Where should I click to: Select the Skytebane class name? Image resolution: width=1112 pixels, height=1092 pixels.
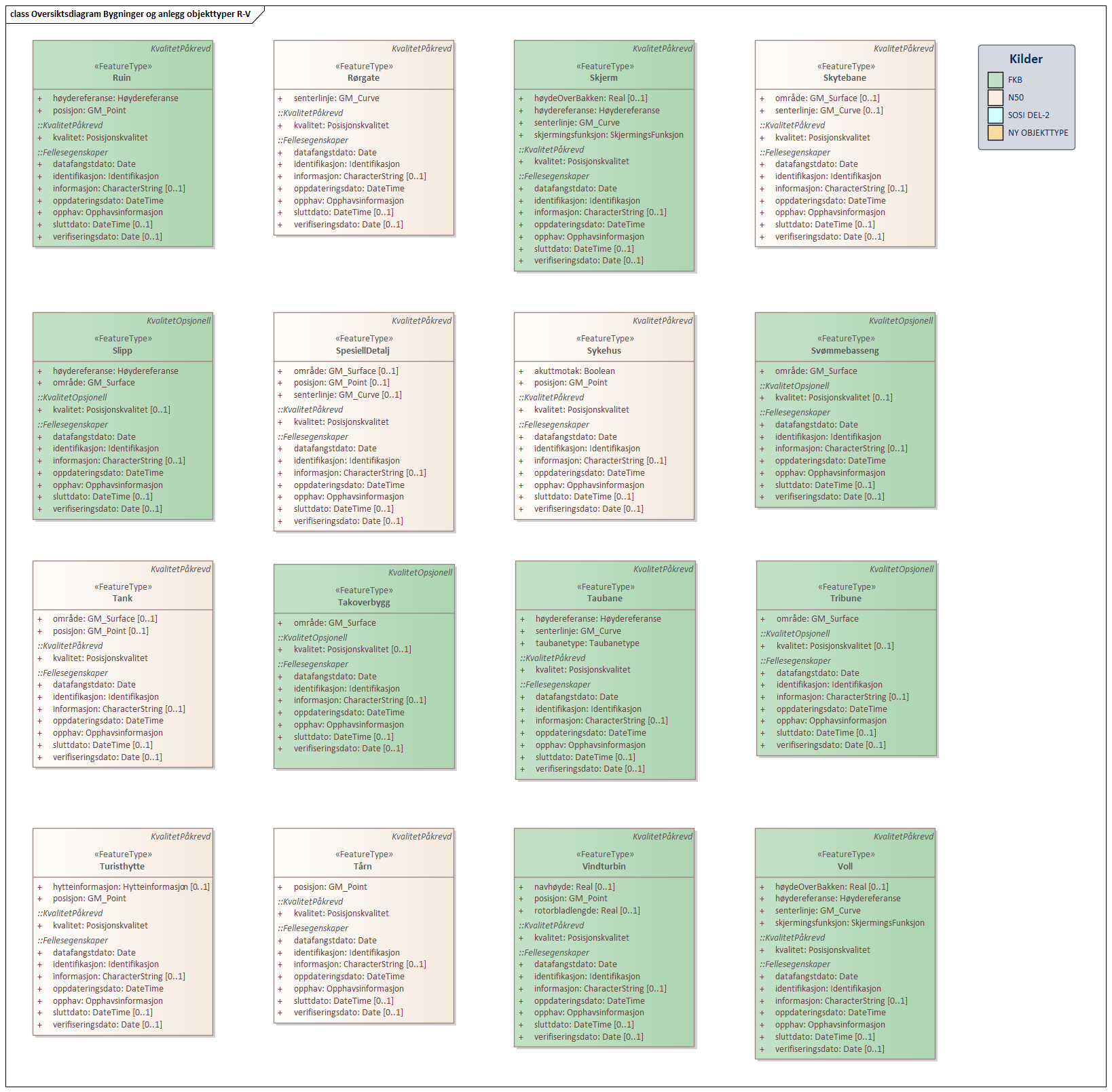(845, 78)
